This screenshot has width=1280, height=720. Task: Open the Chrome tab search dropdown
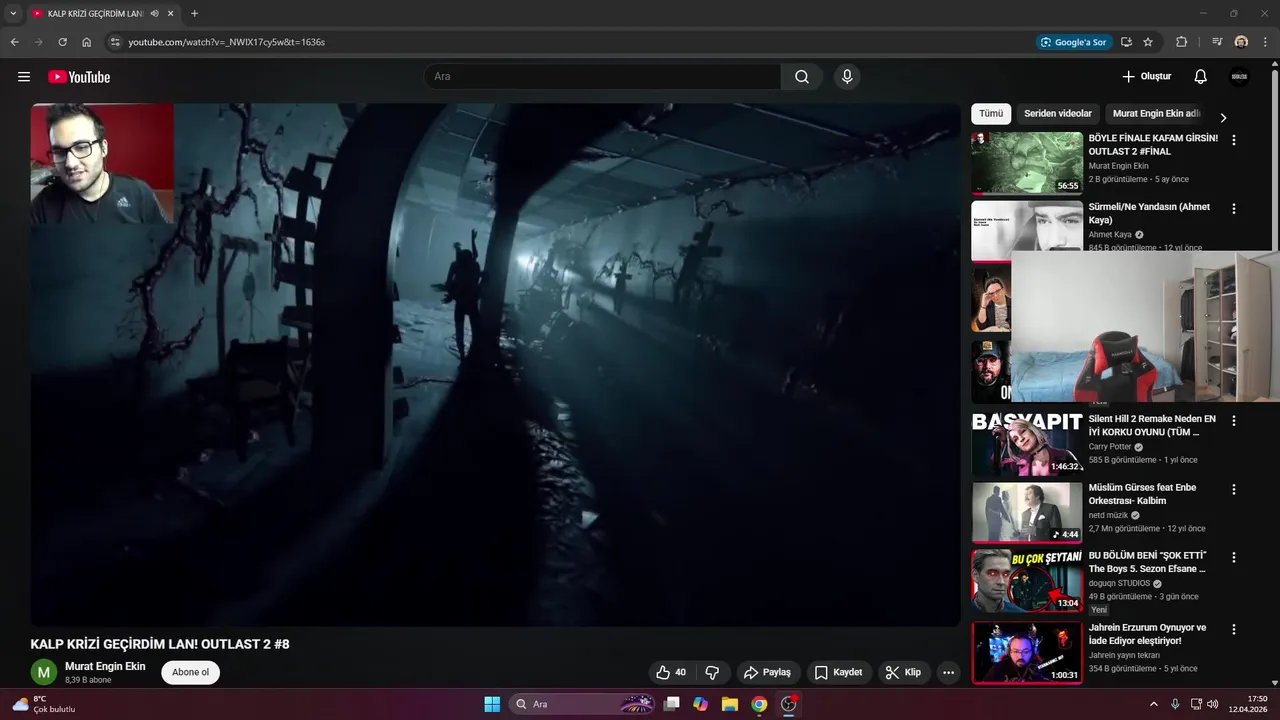13,14
